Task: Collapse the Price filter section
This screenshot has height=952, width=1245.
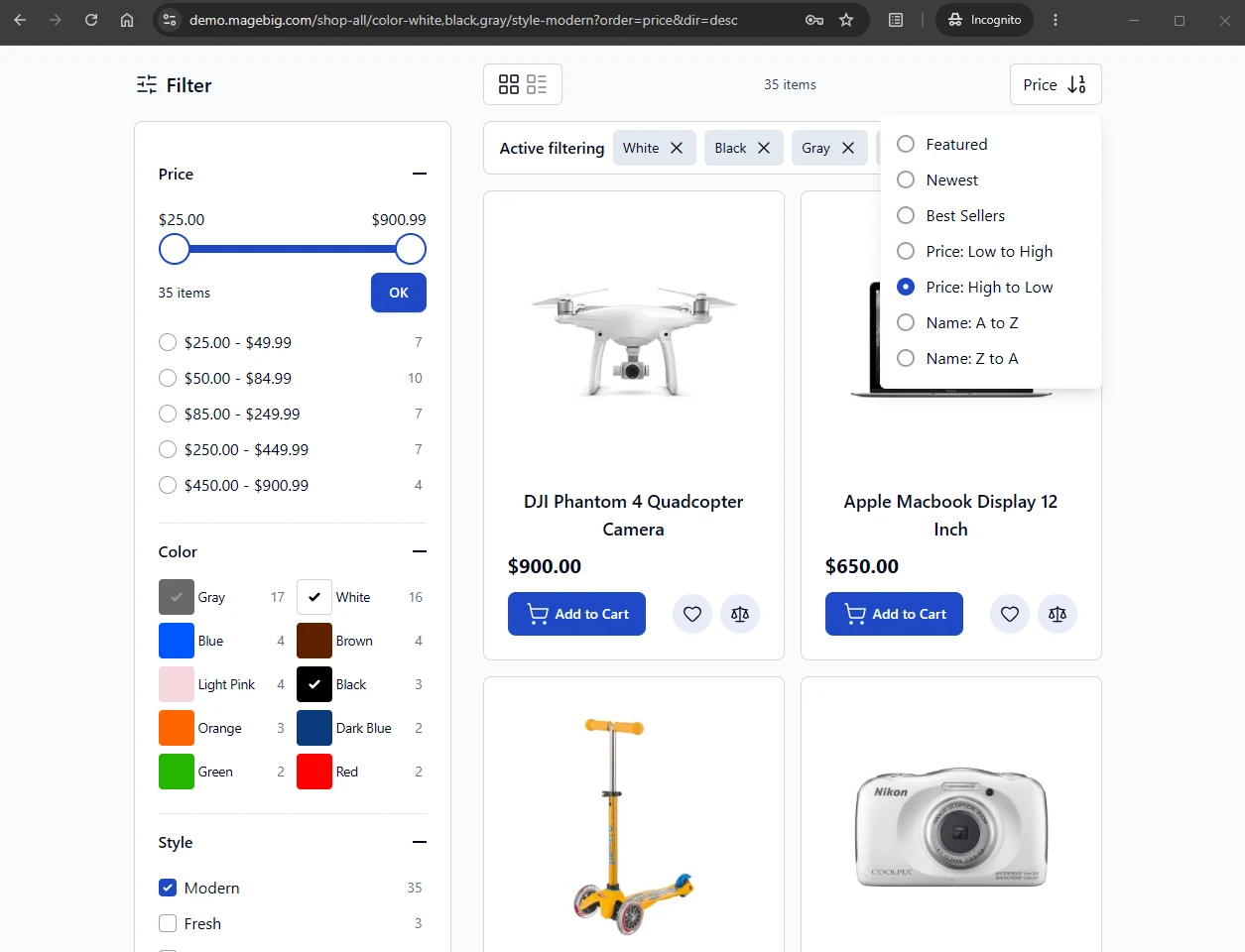Action: tap(420, 174)
